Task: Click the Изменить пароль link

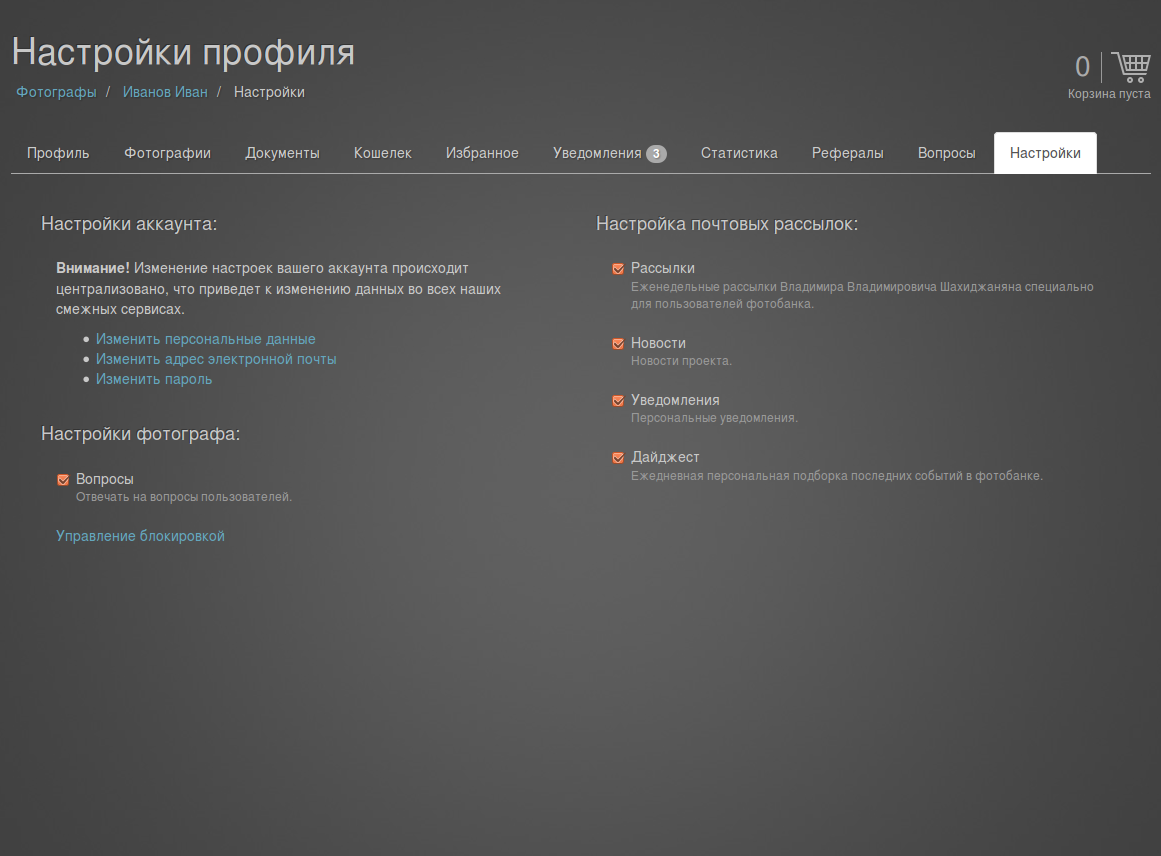Action: [154, 379]
